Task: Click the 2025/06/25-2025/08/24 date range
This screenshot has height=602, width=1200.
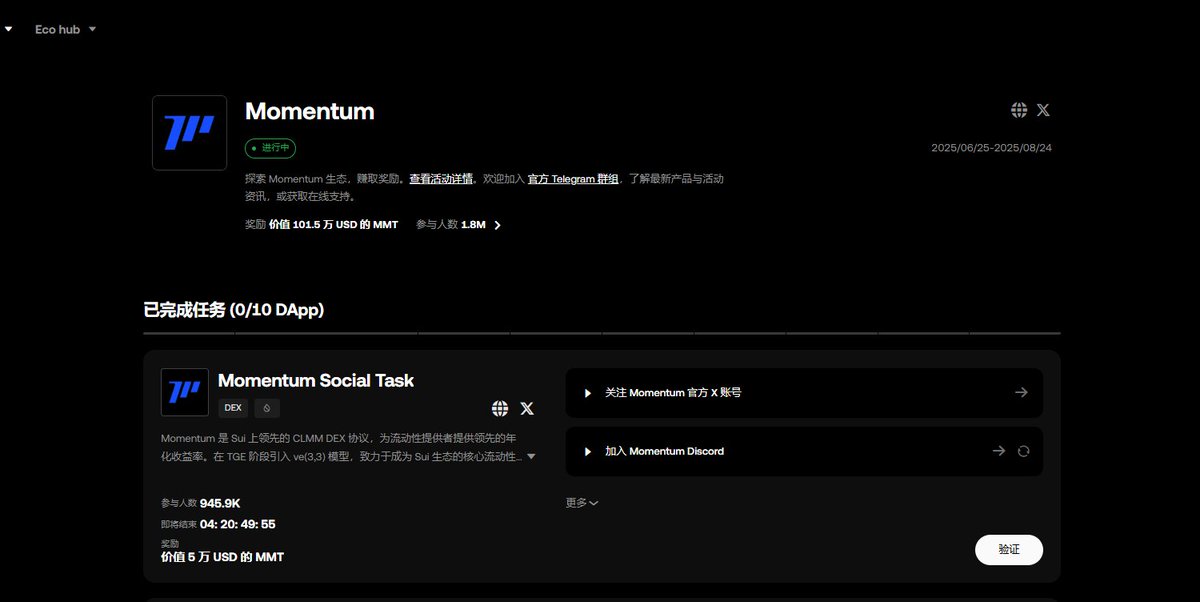Action: tap(991, 148)
